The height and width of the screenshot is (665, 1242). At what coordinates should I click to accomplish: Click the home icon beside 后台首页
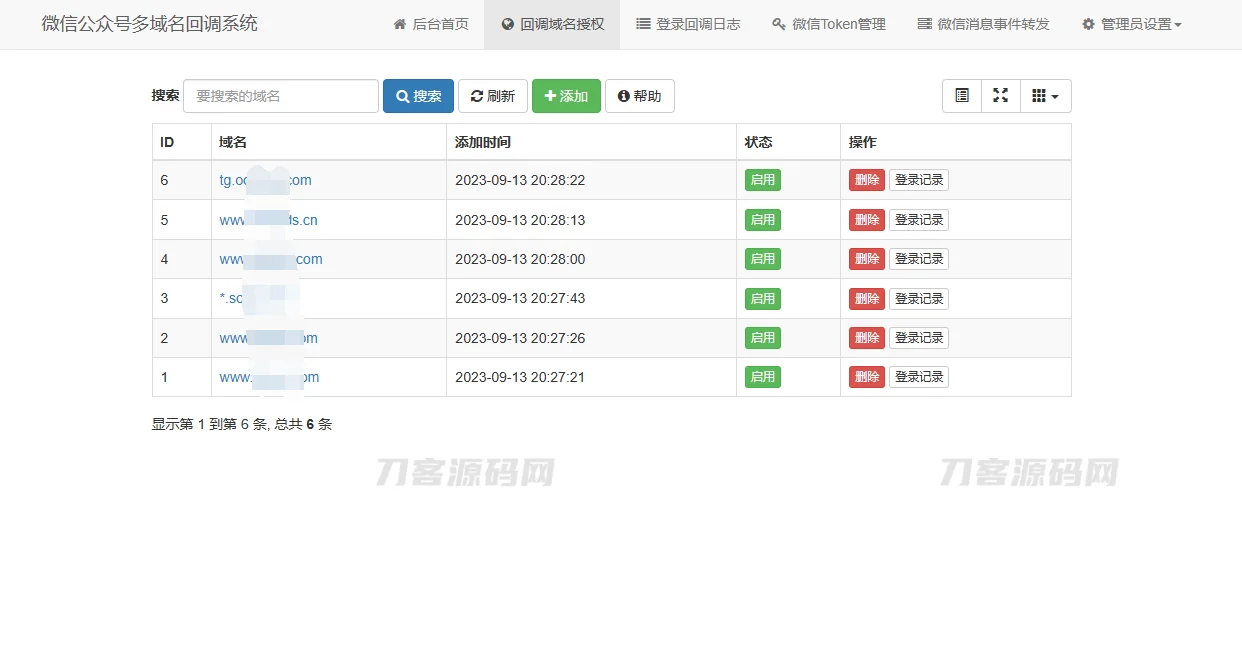[400, 25]
